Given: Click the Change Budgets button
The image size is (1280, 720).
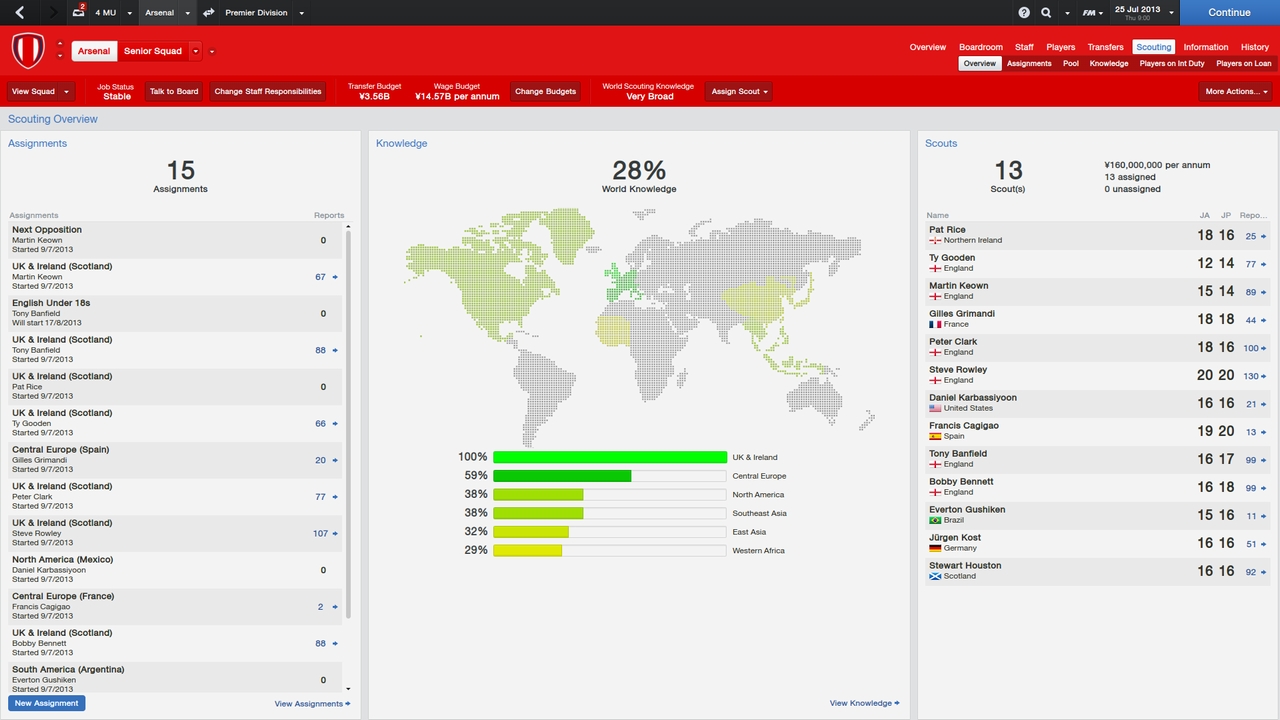Looking at the screenshot, I should point(545,91).
